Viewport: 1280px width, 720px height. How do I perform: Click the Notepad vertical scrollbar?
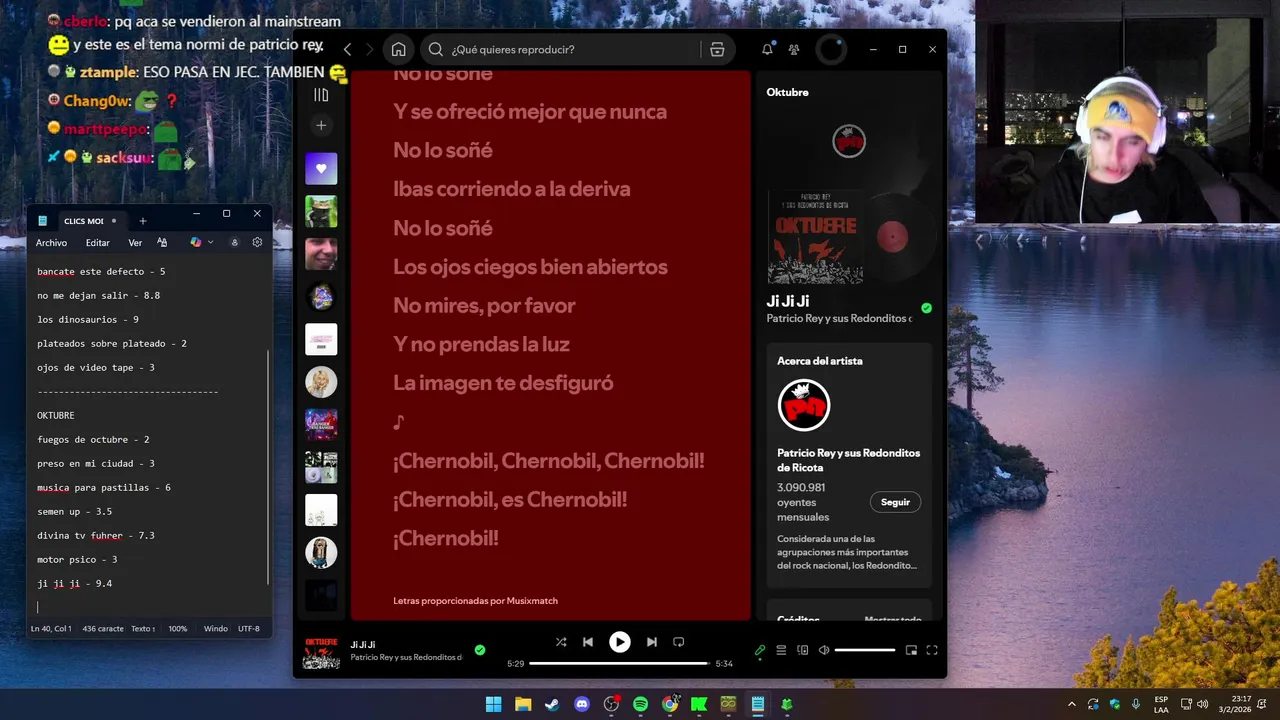coord(268,468)
